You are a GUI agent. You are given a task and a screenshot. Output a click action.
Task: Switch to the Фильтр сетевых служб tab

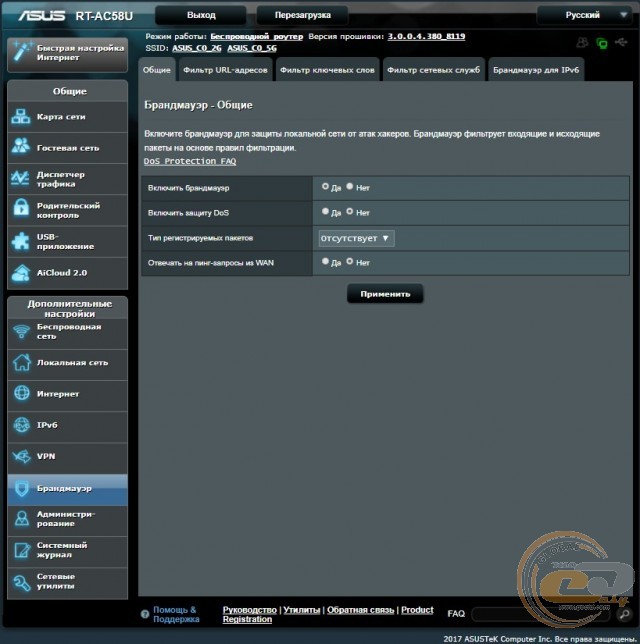pos(434,70)
